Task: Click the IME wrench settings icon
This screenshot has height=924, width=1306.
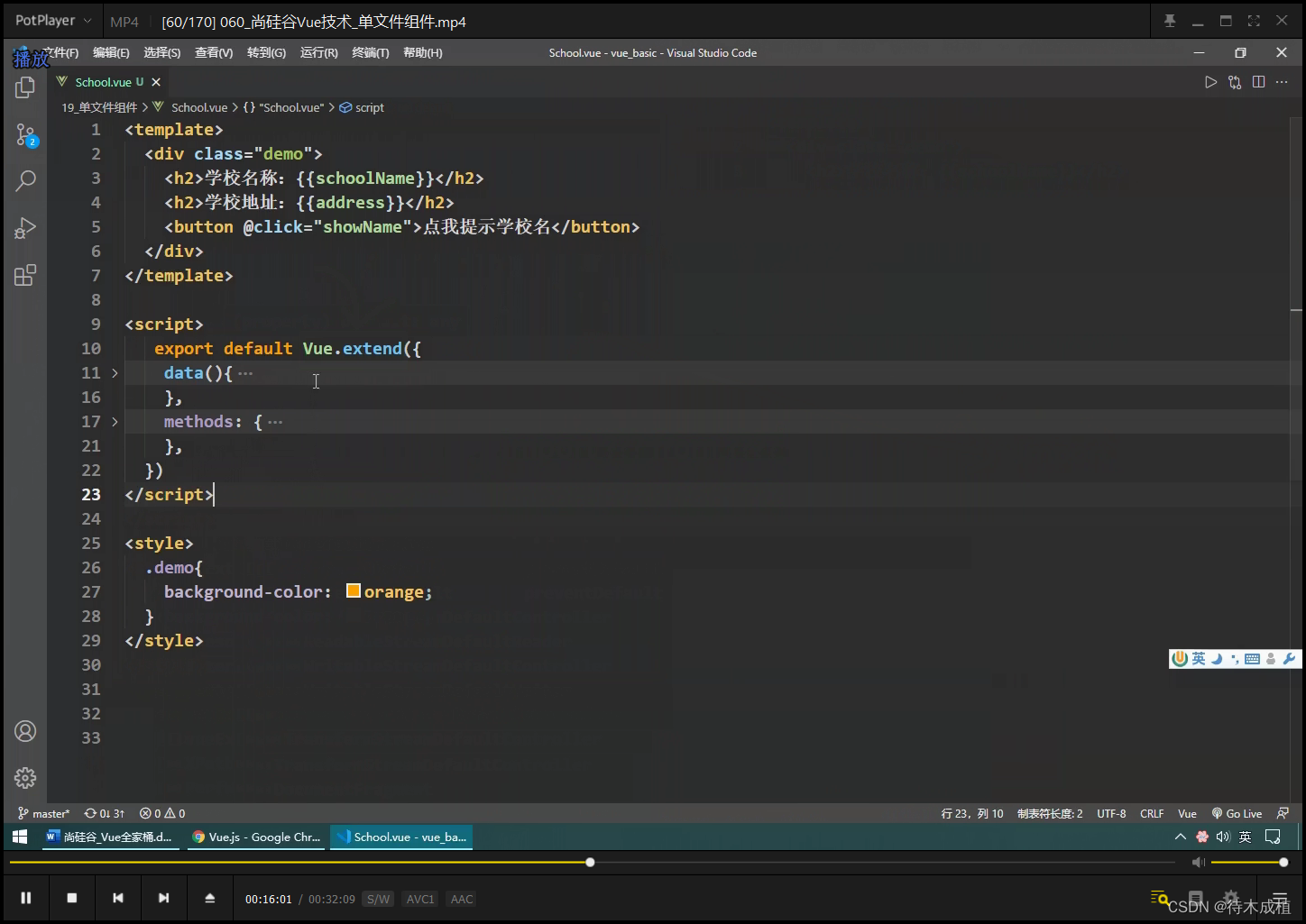Action: tap(1289, 659)
